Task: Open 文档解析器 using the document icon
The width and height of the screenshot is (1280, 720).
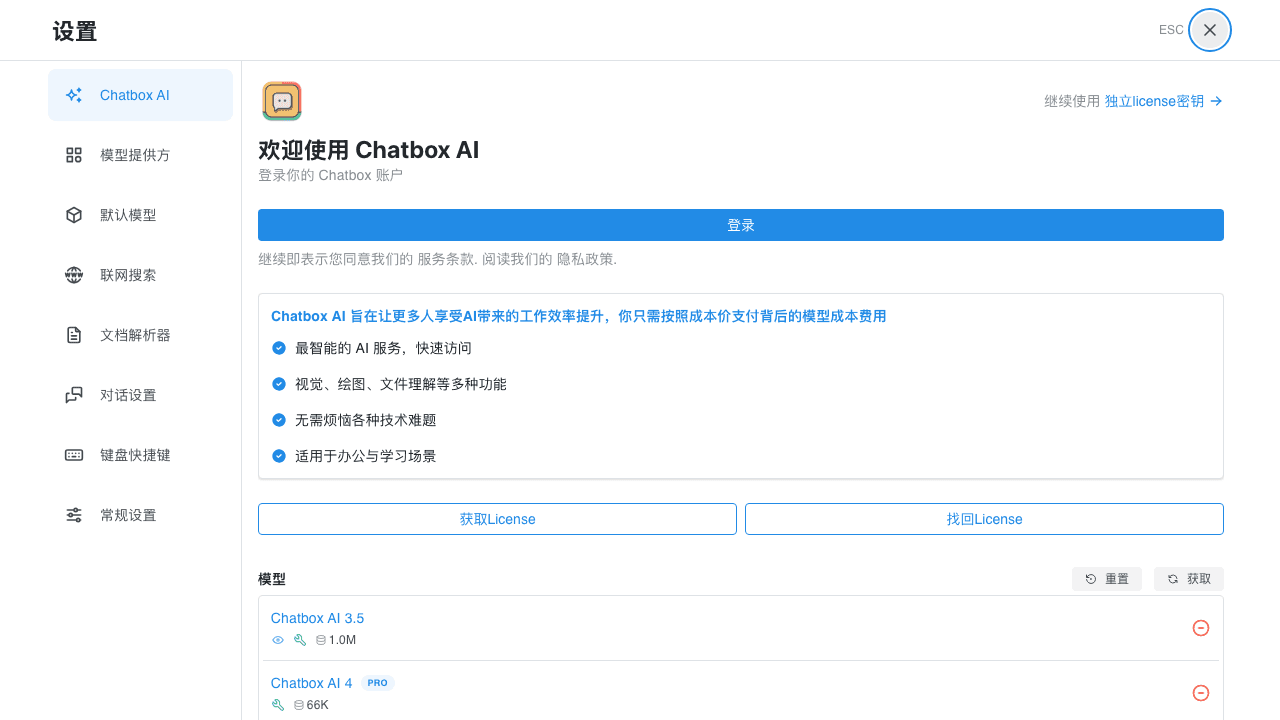Action: (x=73, y=334)
